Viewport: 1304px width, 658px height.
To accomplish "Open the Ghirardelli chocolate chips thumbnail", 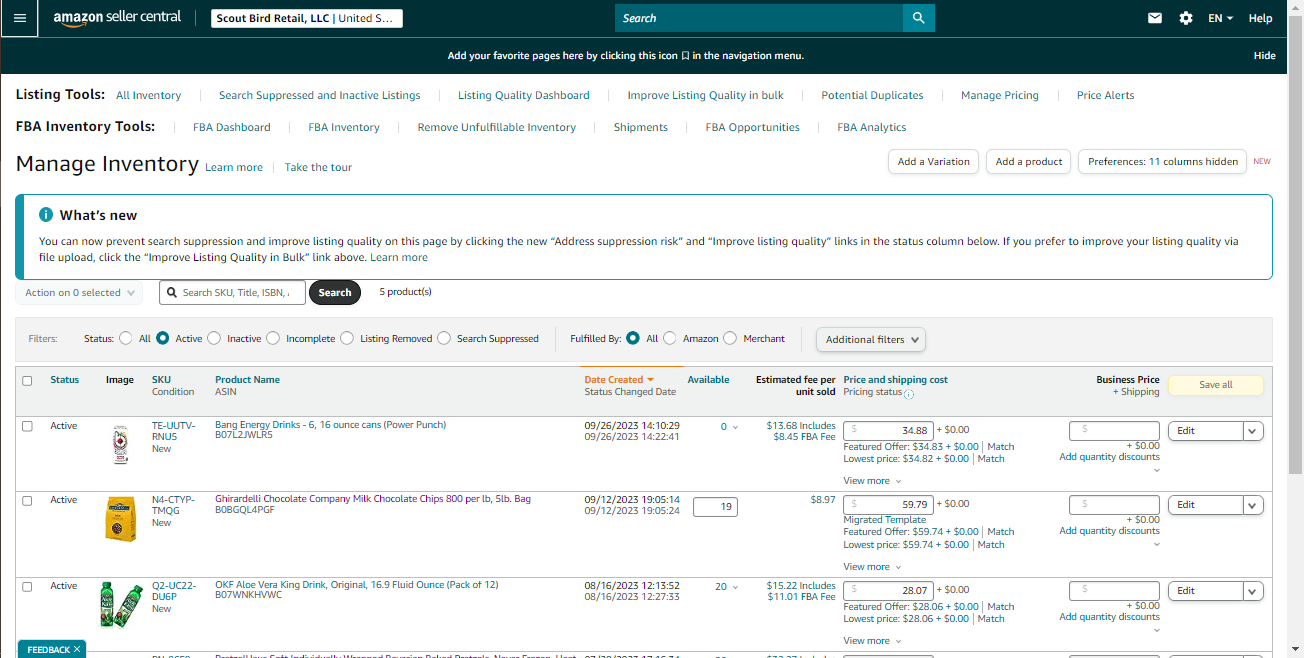I will point(120,519).
